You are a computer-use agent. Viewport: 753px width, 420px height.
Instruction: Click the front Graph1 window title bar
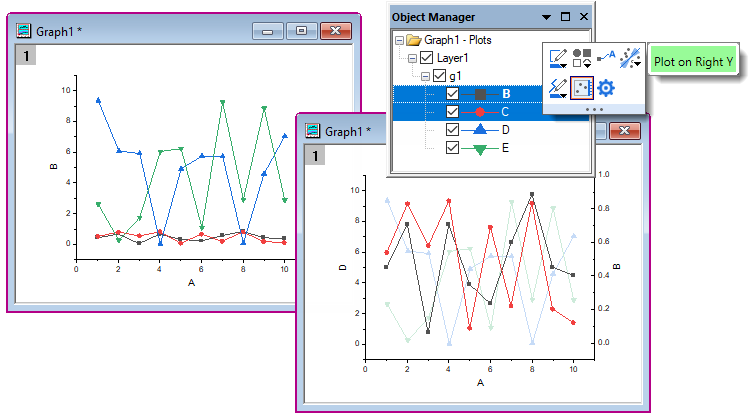[450, 131]
